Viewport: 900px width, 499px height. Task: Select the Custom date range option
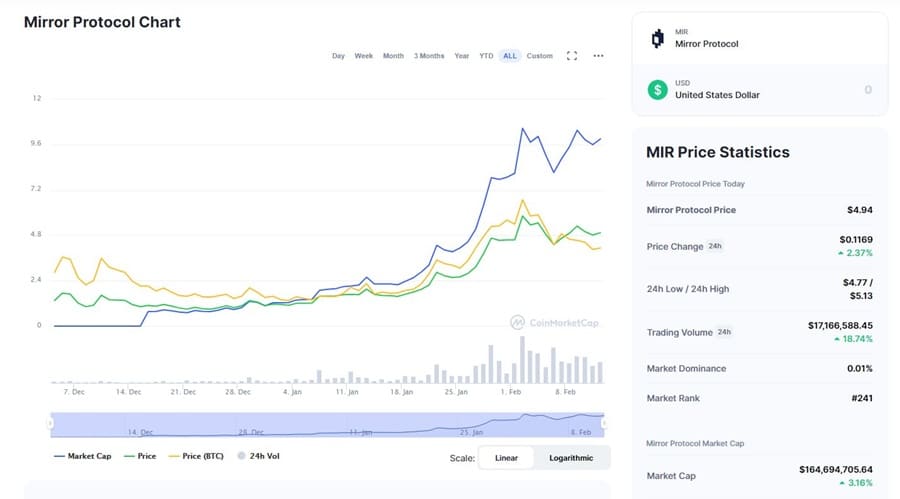pyautogui.click(x=539, y=56)
